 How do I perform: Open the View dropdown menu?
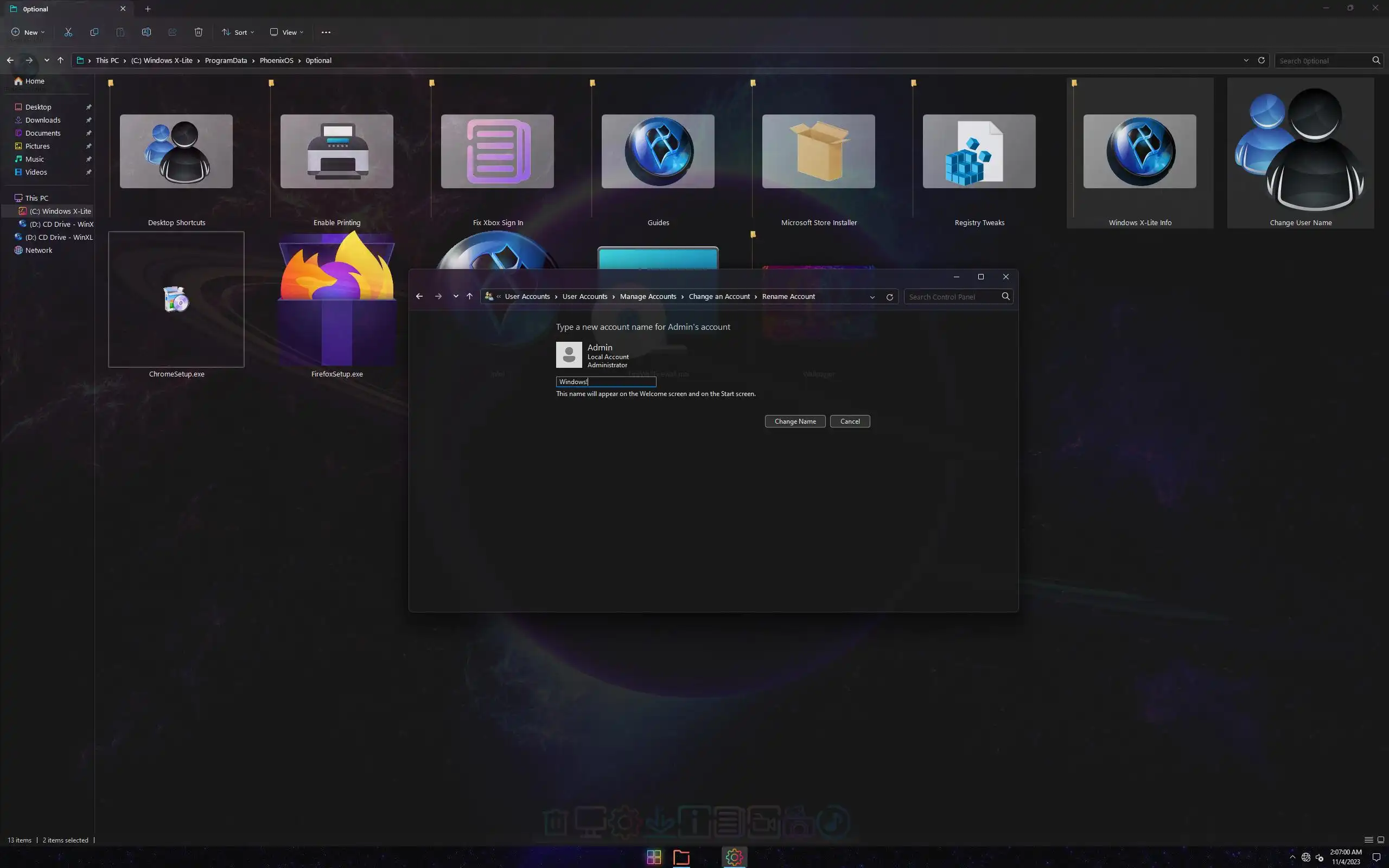click(286, 32)
